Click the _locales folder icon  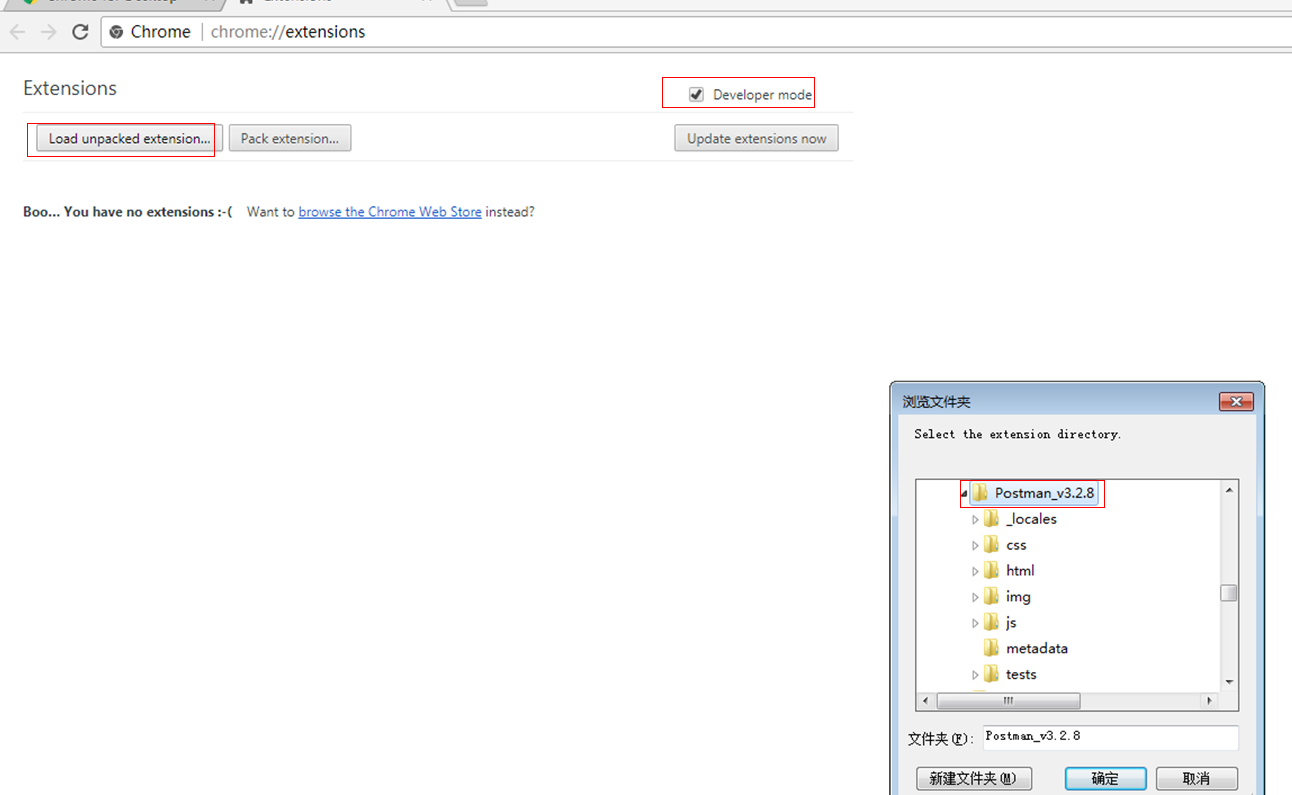[x=991, y=518]
